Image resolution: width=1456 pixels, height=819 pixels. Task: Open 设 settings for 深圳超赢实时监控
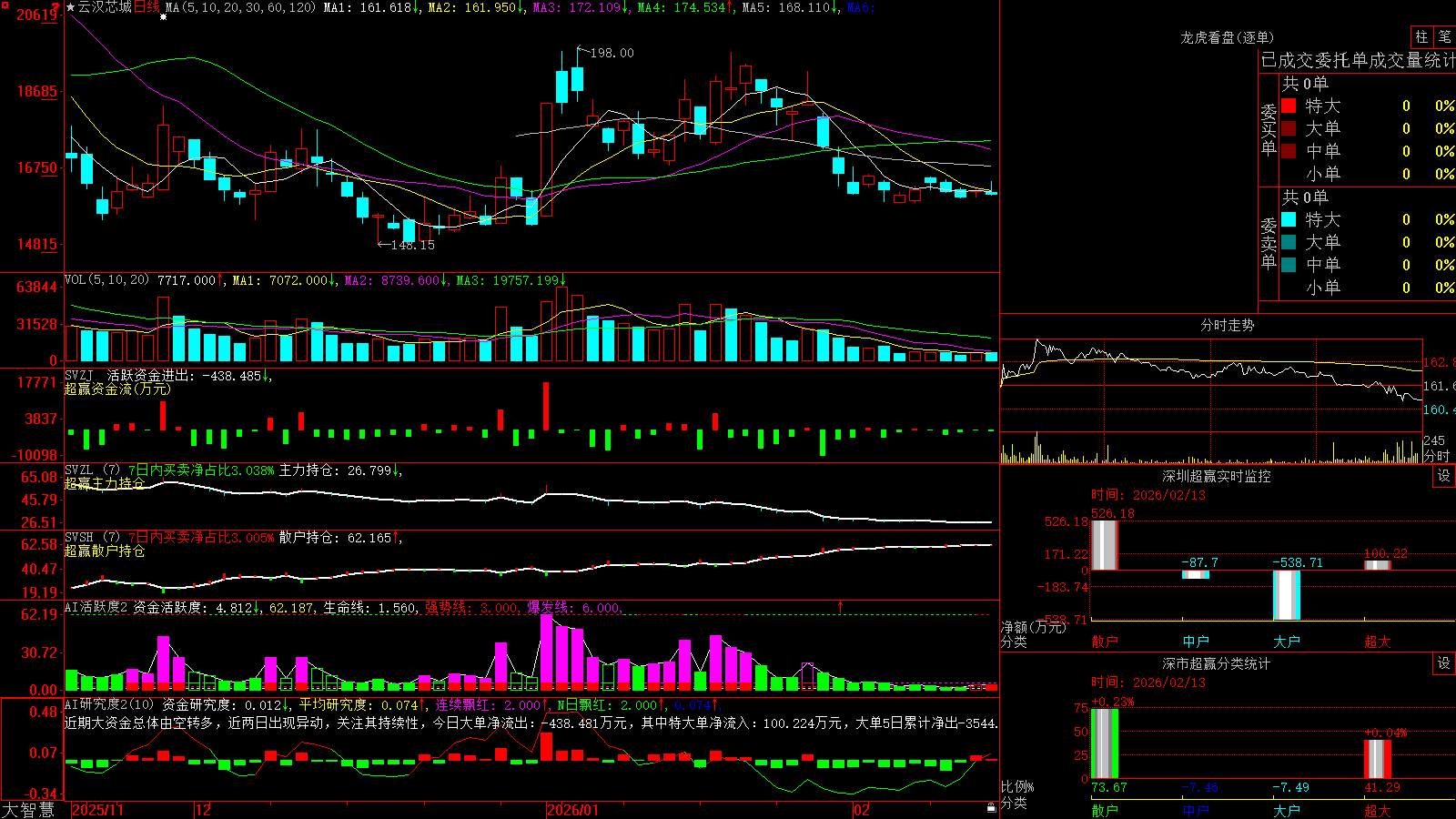1444,476
